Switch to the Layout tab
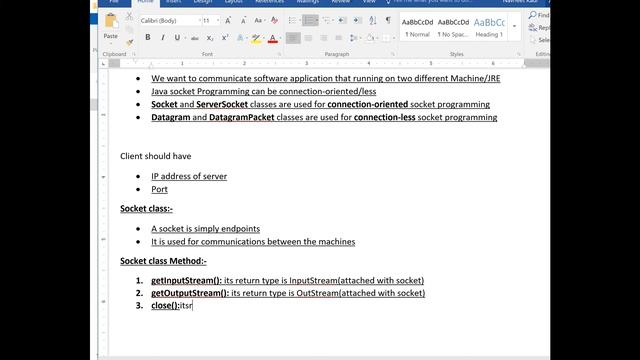The width and height of the screenshot is (640, 360). (x=233, y=2)
